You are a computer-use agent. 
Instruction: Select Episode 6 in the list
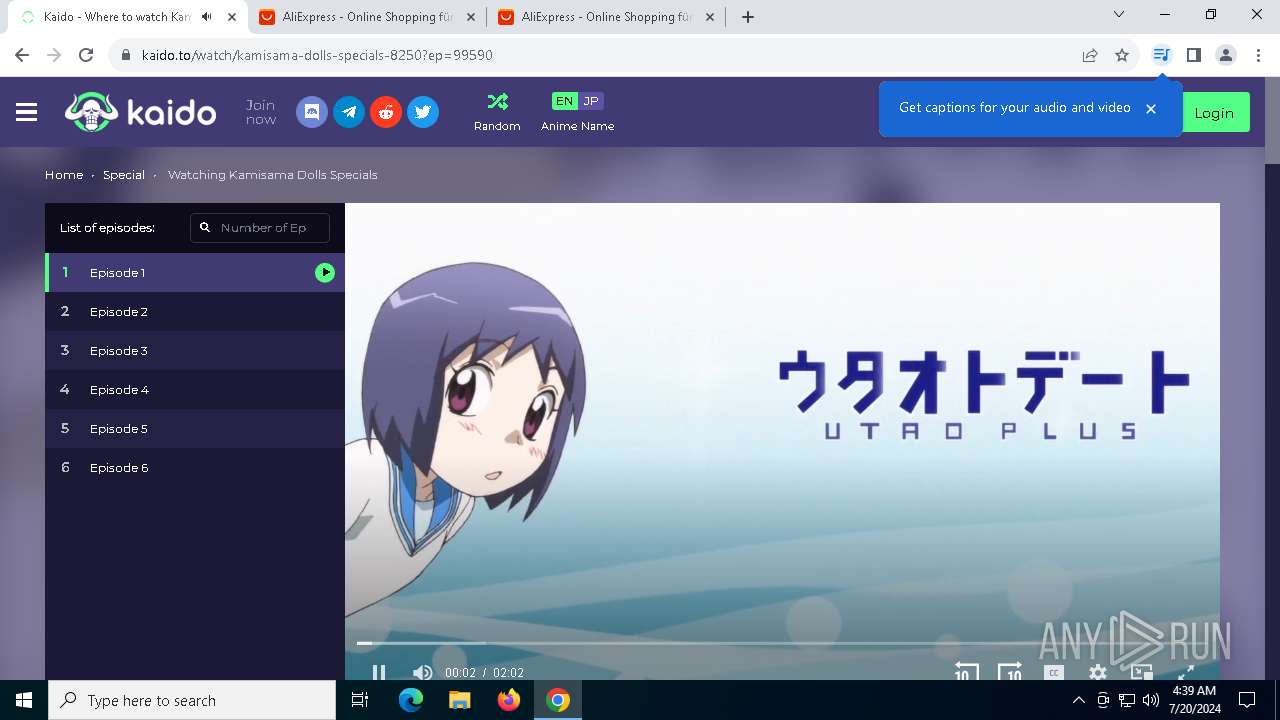195,468
